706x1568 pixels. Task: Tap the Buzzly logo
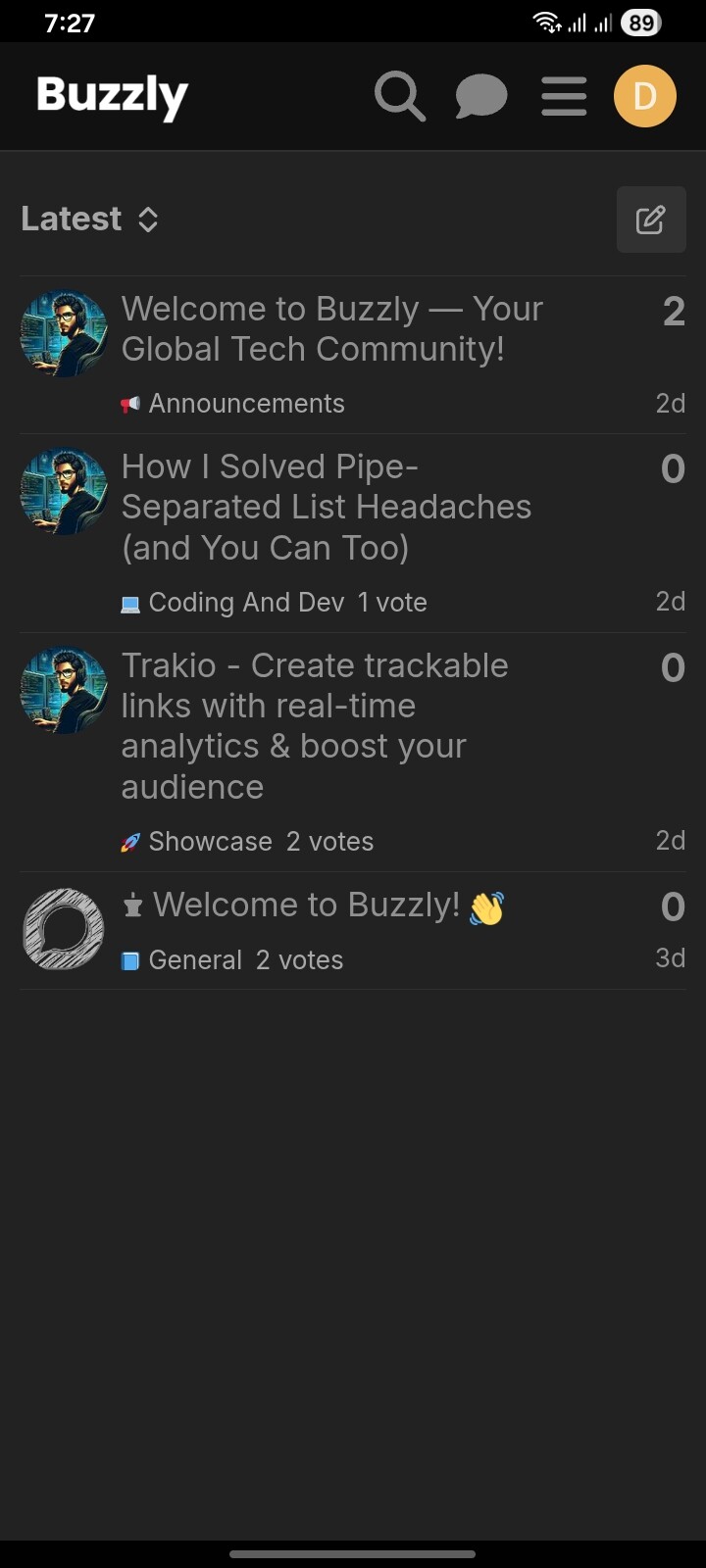112,96
